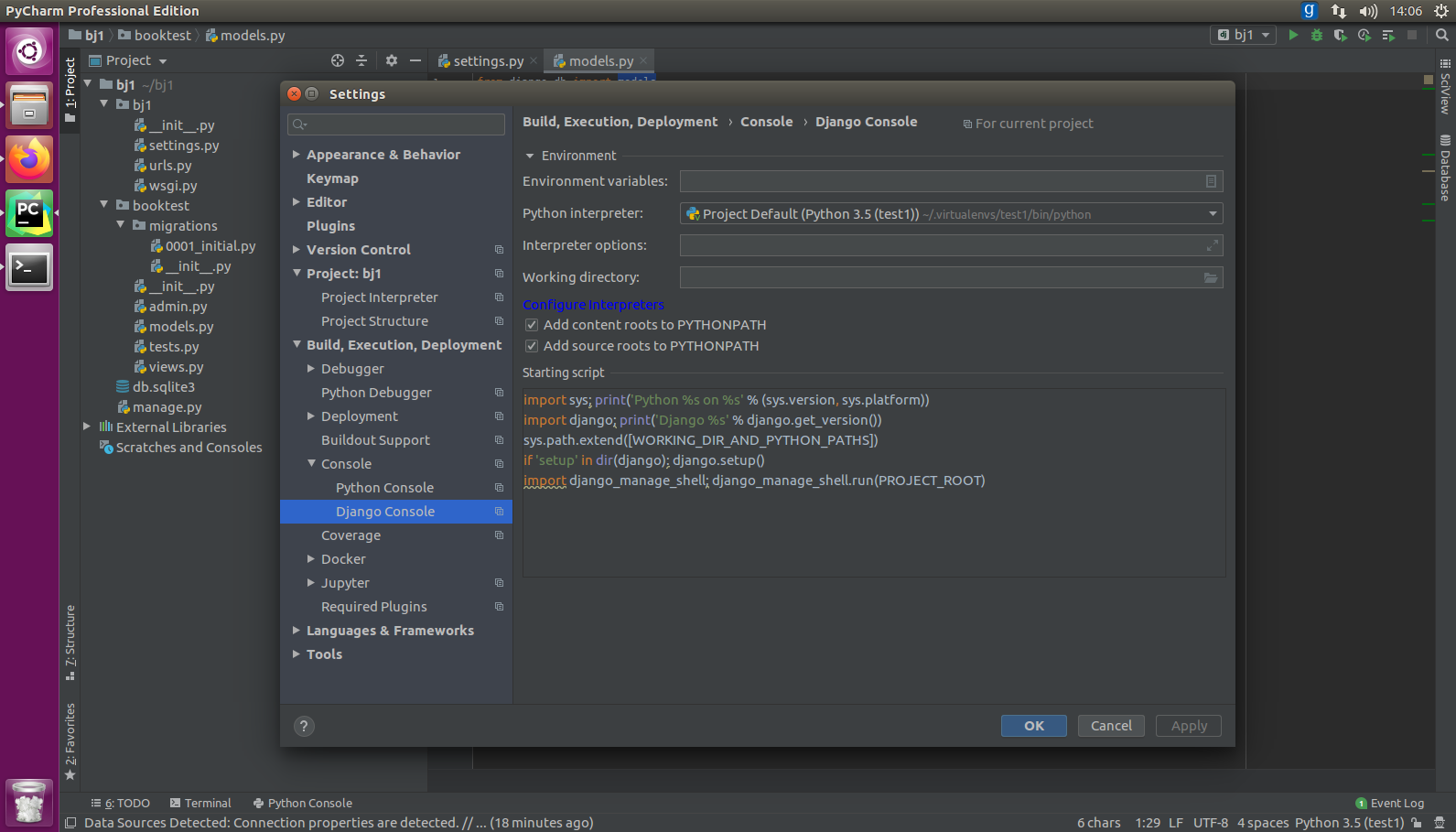Expand the Appearance & Behavior settings section
Viewport: 1456px width, 832px height.
(x=297, y=155)
